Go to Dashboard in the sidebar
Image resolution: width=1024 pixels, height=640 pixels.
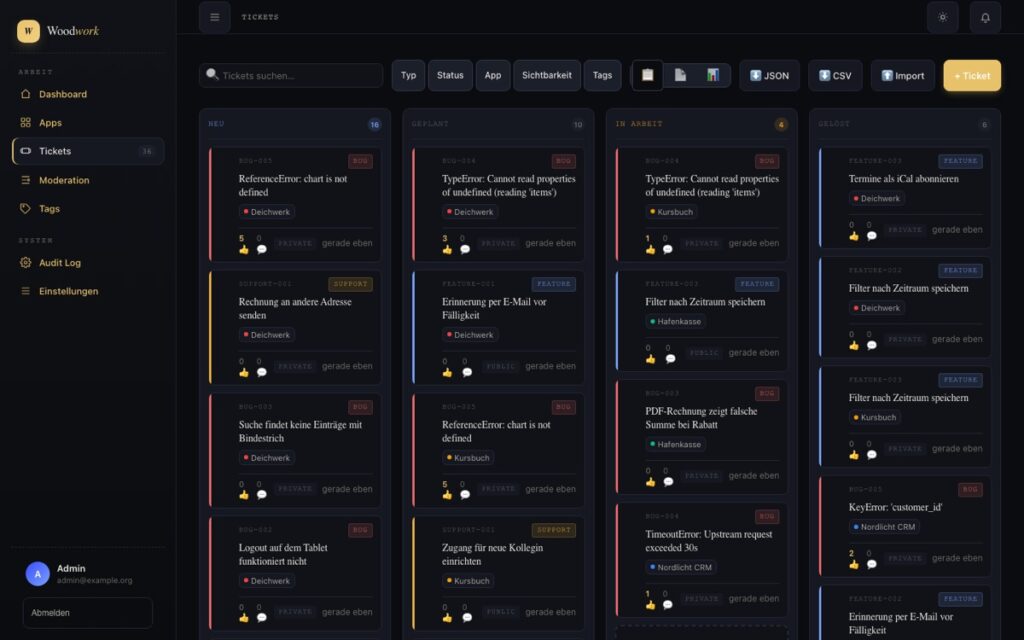pyautogui.click(x=88, y=94)
